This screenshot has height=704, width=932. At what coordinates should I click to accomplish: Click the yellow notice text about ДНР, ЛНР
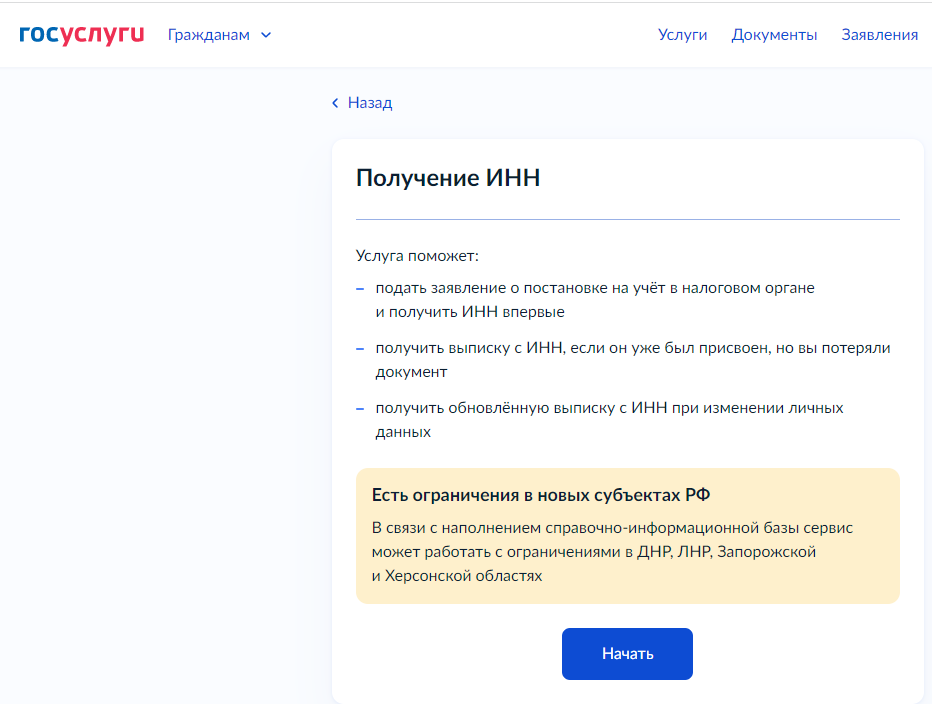click(x=612, y=551)
